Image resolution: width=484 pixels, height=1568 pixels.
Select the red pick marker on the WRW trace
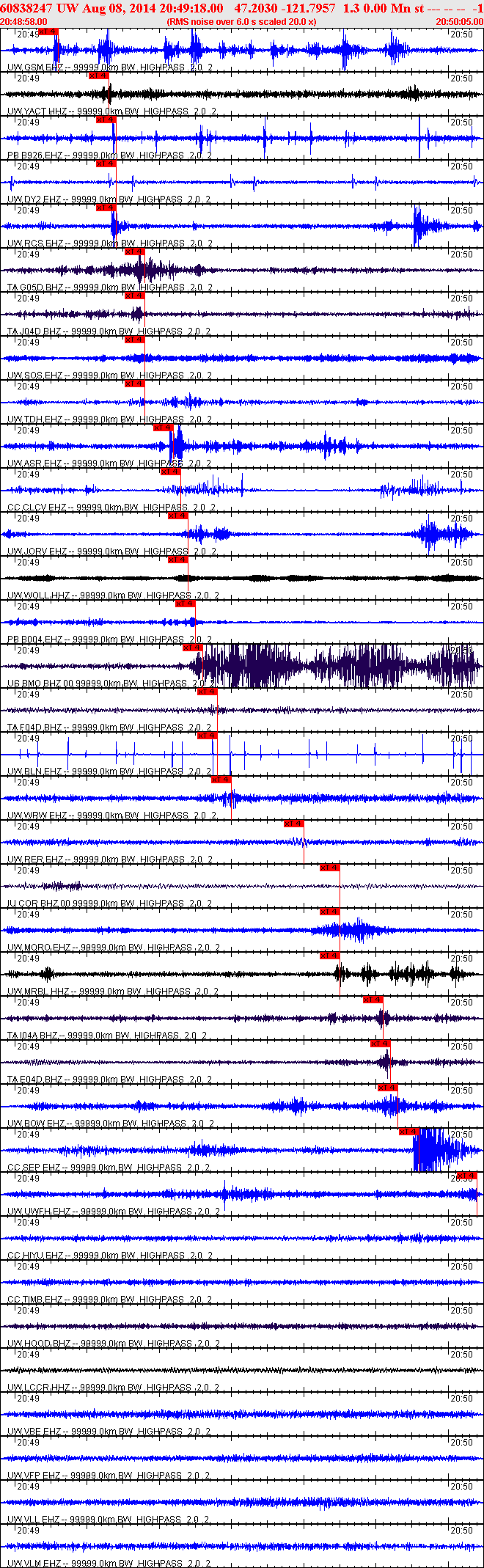coord(221,780)
